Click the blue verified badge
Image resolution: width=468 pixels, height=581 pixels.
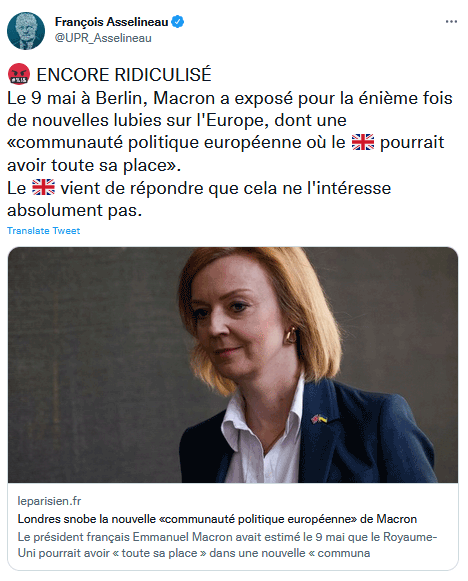pos(178,22)
